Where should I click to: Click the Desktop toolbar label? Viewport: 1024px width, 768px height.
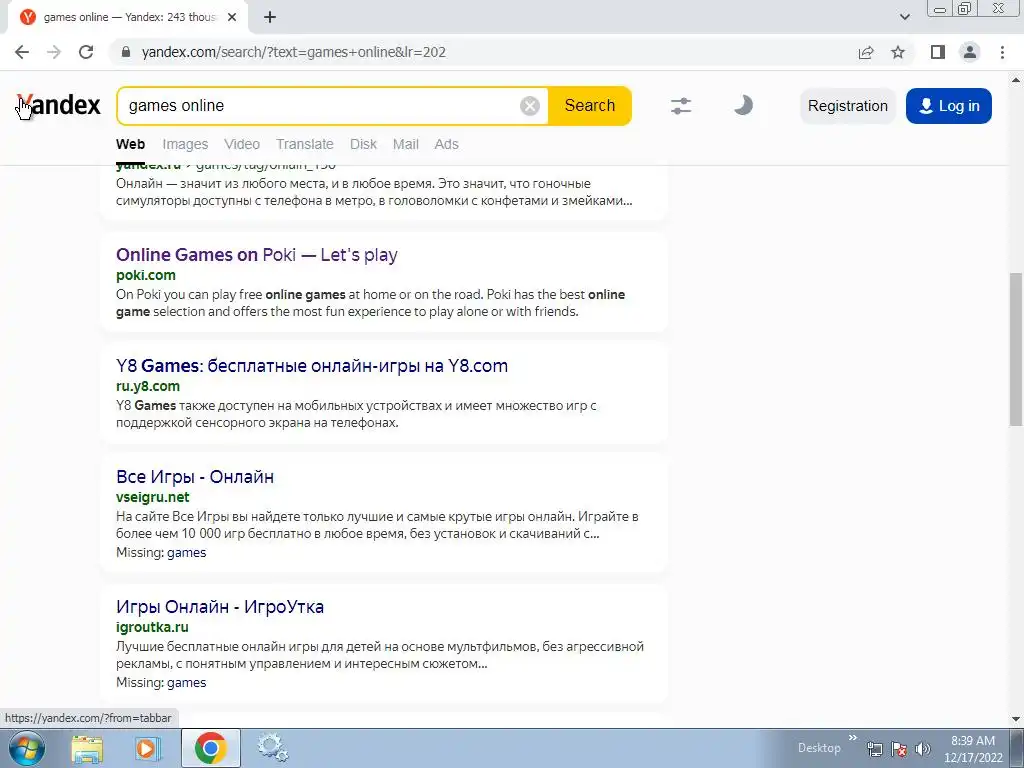point(819,748)
